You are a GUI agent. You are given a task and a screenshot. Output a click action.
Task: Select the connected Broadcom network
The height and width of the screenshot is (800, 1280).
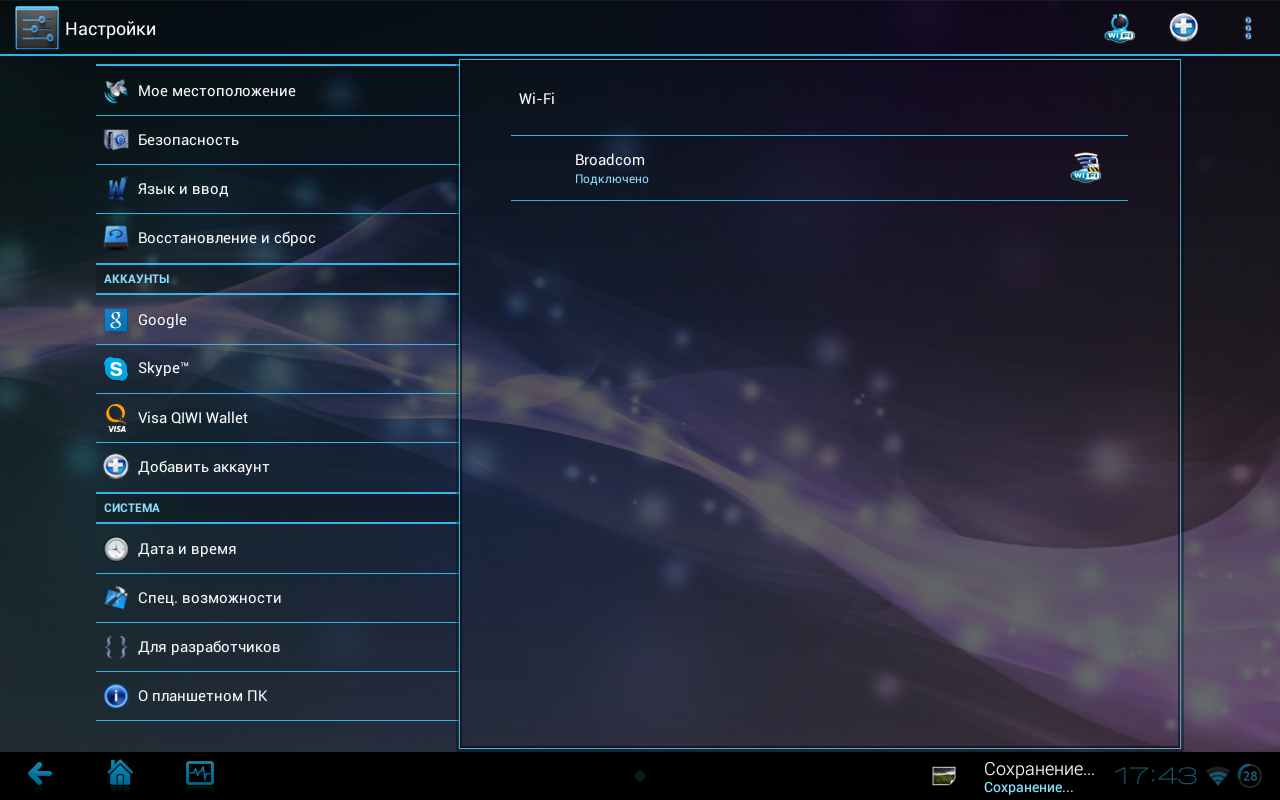click(x=780, y=168)
